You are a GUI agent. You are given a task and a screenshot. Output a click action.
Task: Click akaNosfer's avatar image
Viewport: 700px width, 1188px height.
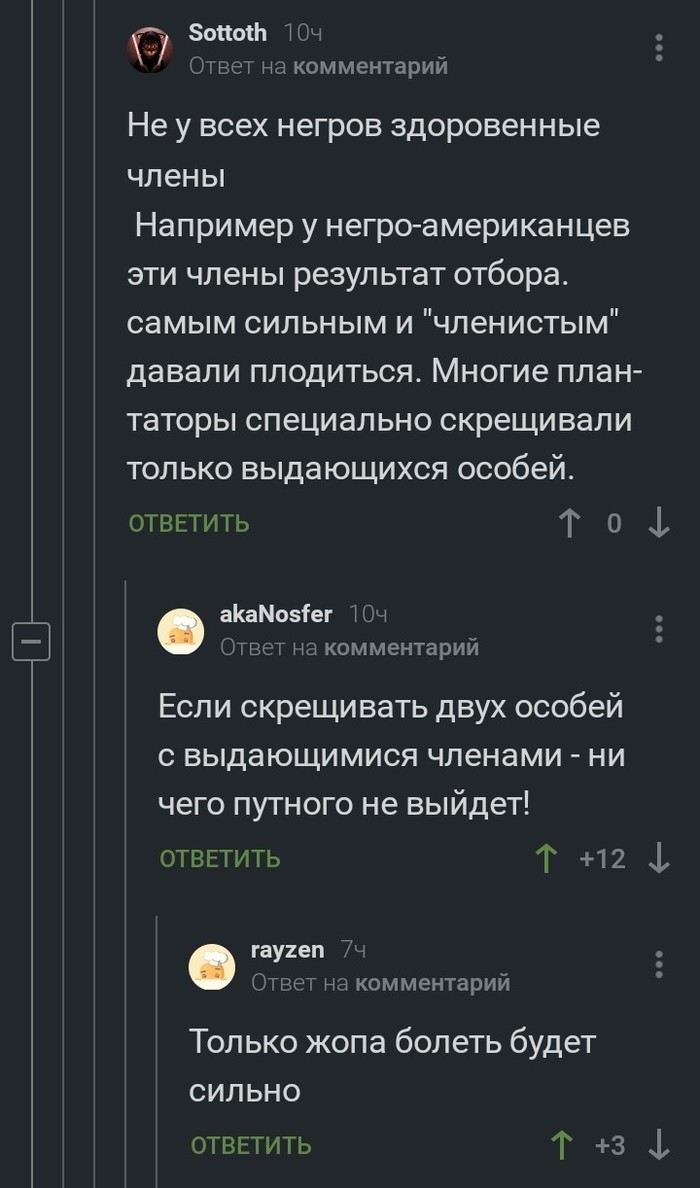pyautogui.click(x=181, y=631)
